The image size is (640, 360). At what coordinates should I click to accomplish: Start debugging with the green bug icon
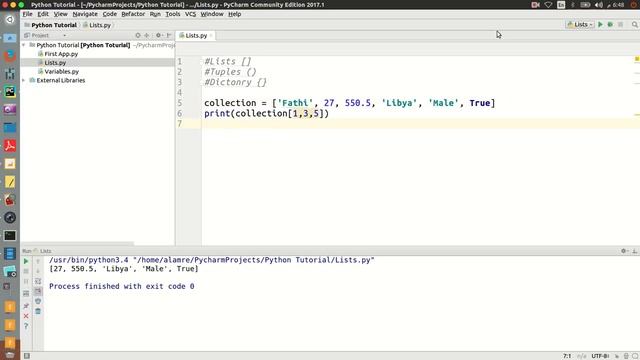pyautogui.click(x=610, y=24)
